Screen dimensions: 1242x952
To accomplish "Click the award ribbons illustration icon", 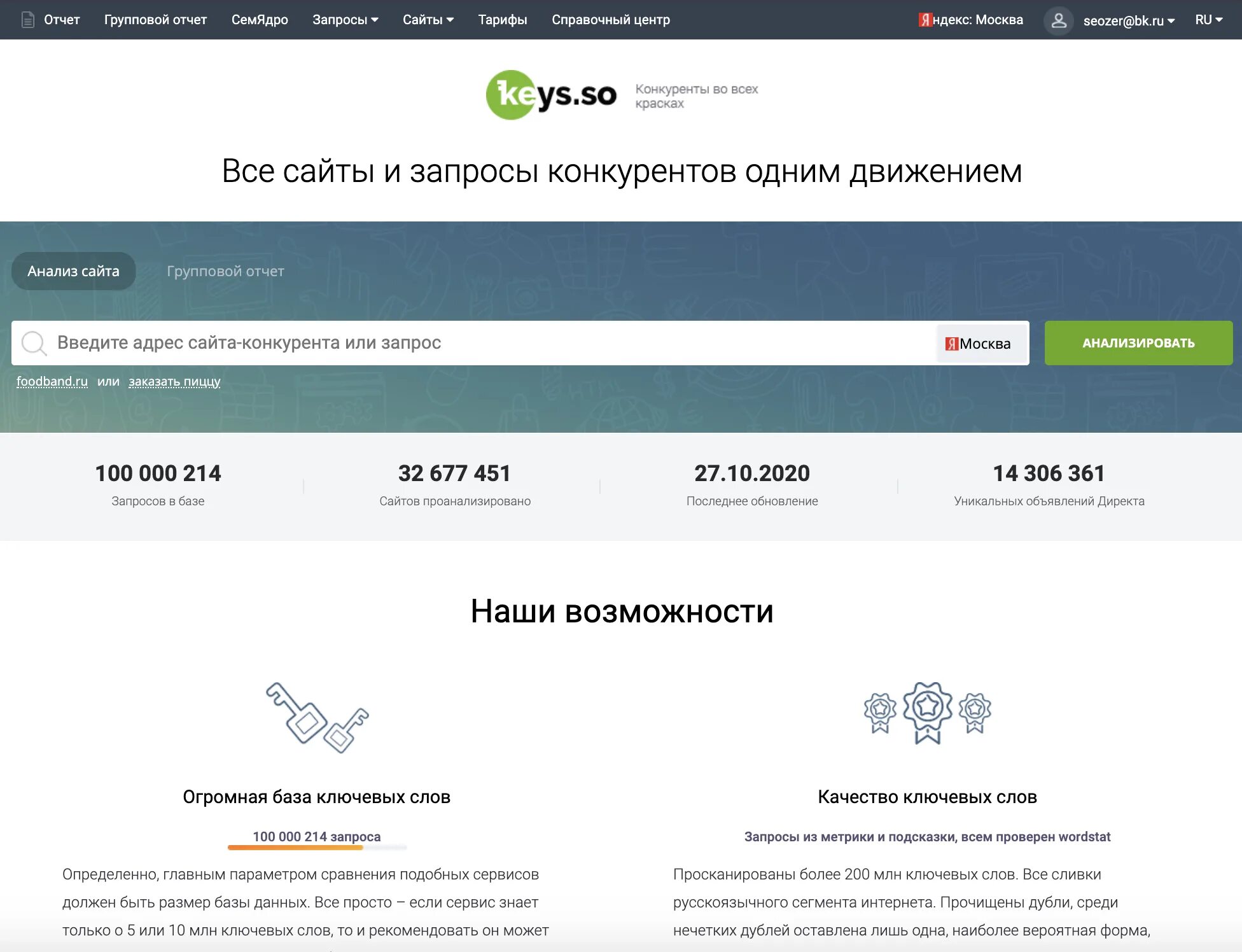I will (928, 713).
